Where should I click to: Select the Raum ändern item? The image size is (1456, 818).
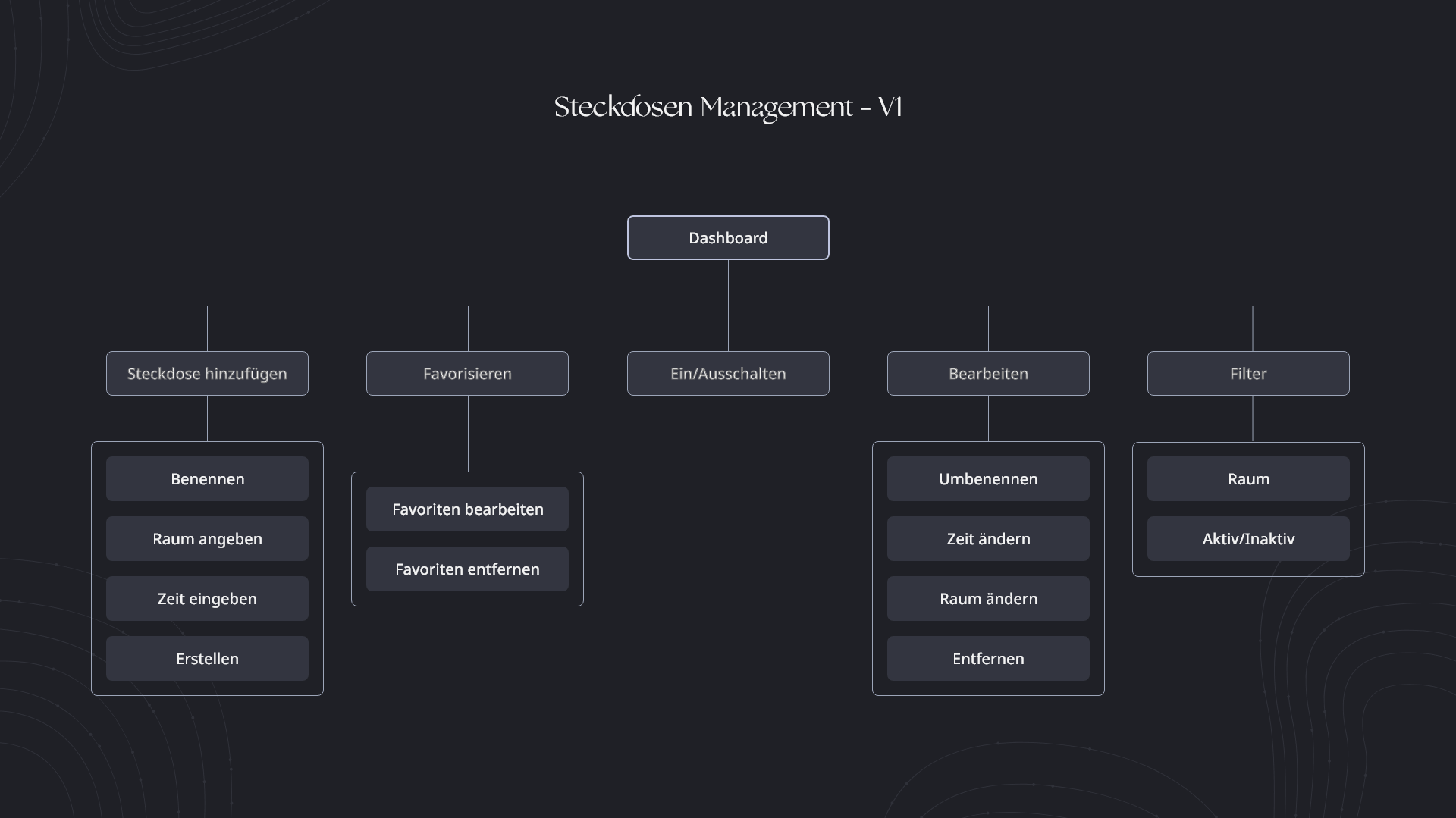coord(988,598)
